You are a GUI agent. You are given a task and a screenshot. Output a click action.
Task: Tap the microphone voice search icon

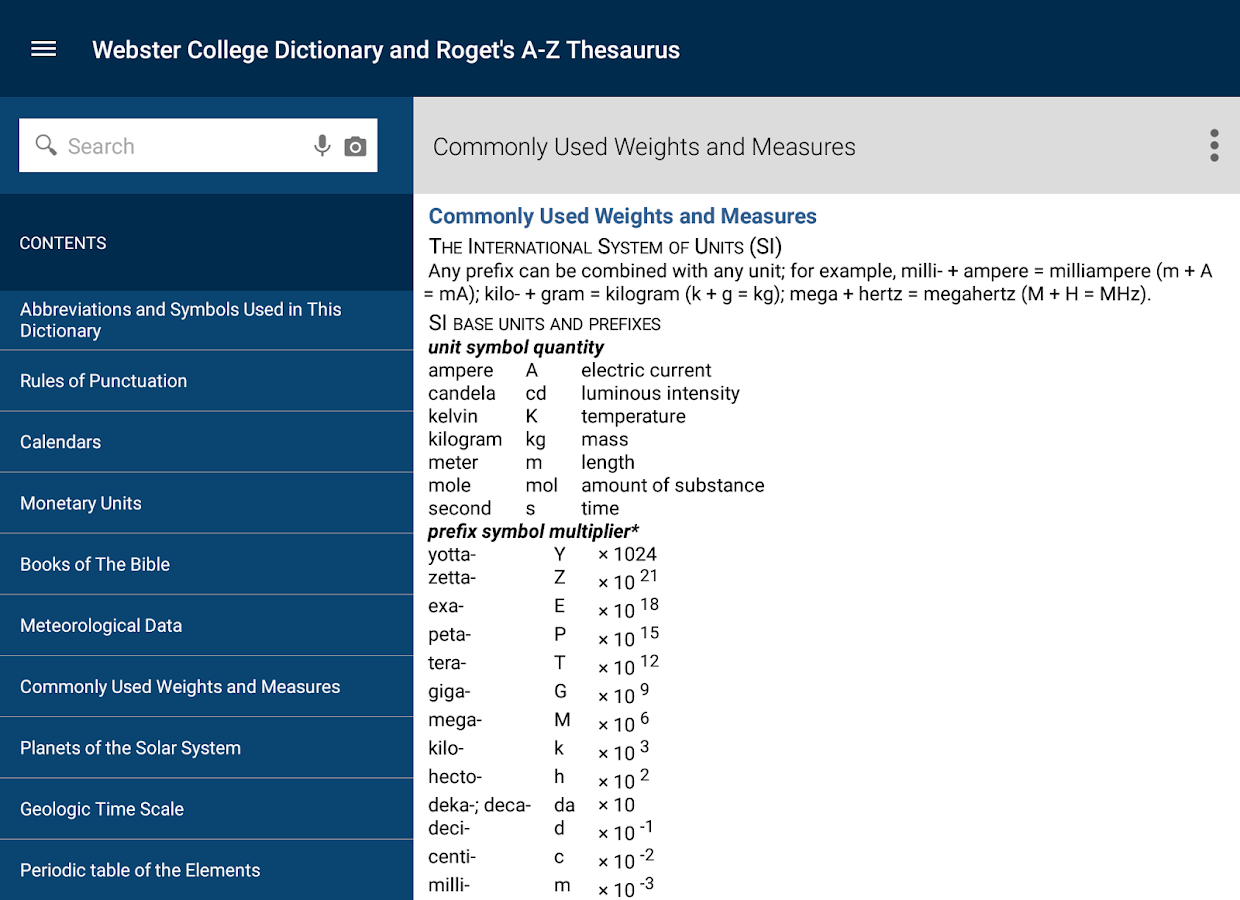[322, 146]
